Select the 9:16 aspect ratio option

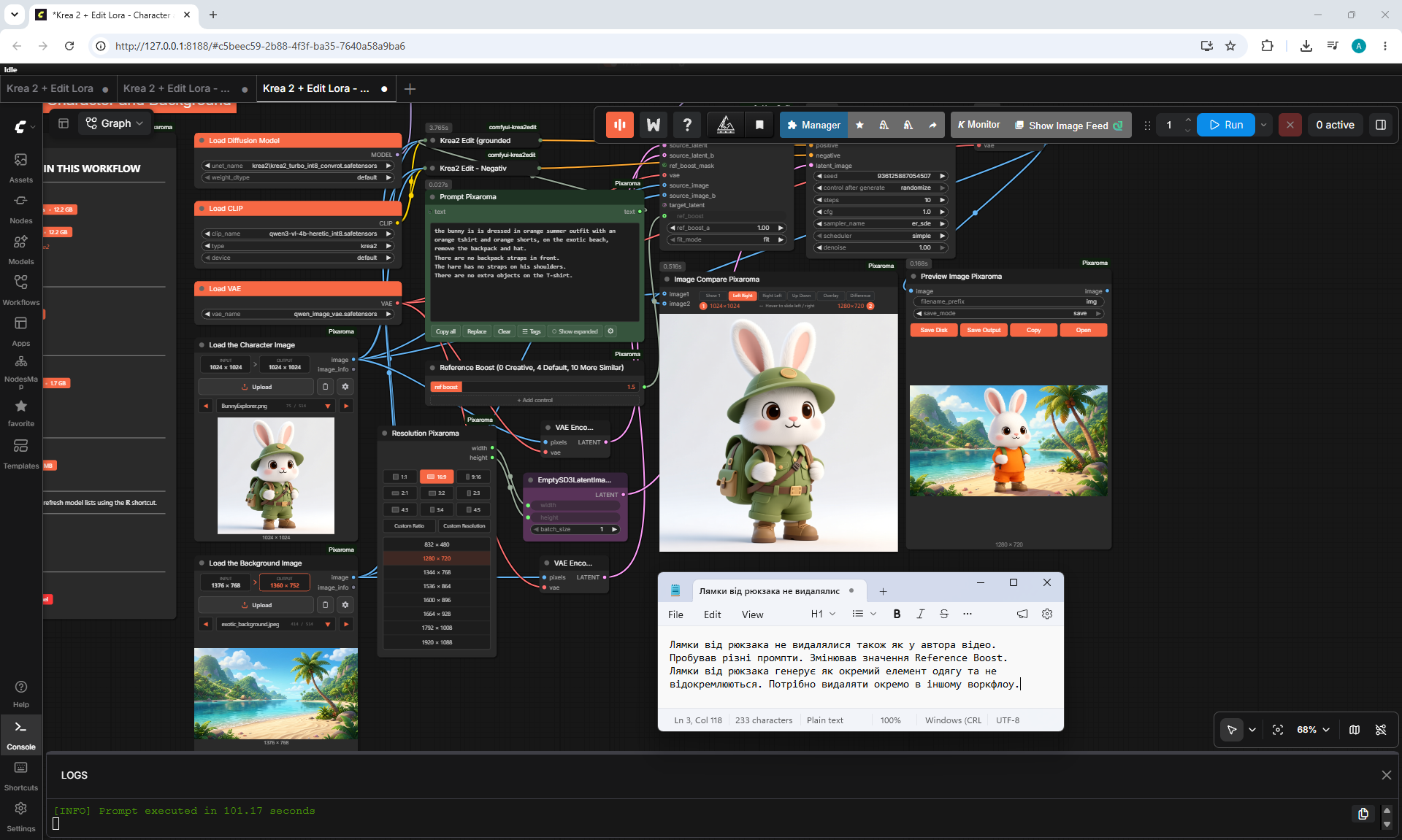click(x=473, y=477)
